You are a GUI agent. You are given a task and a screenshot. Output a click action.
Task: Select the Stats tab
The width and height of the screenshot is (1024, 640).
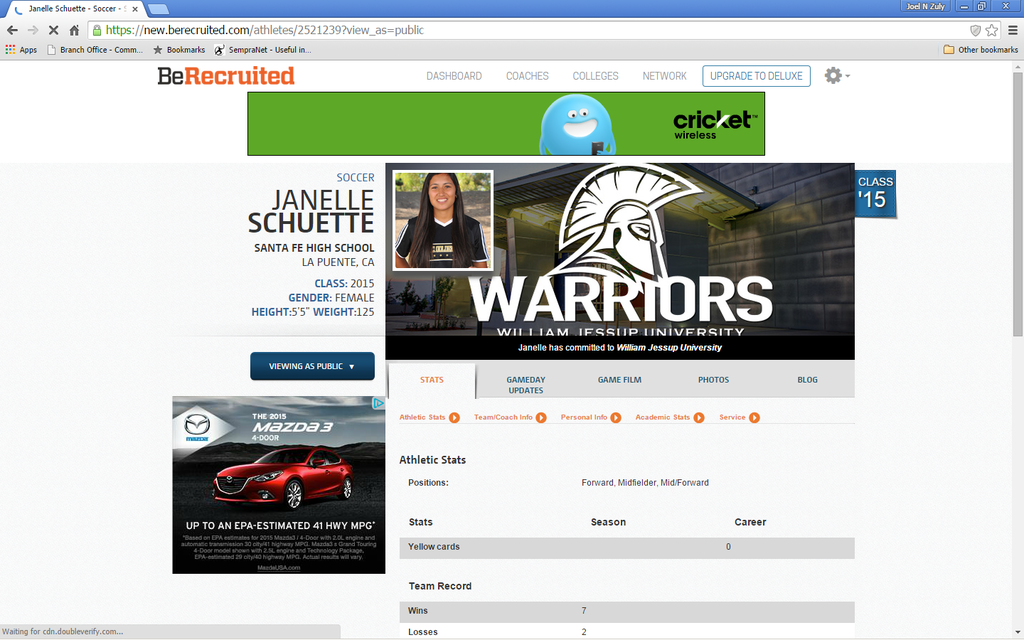432,380
